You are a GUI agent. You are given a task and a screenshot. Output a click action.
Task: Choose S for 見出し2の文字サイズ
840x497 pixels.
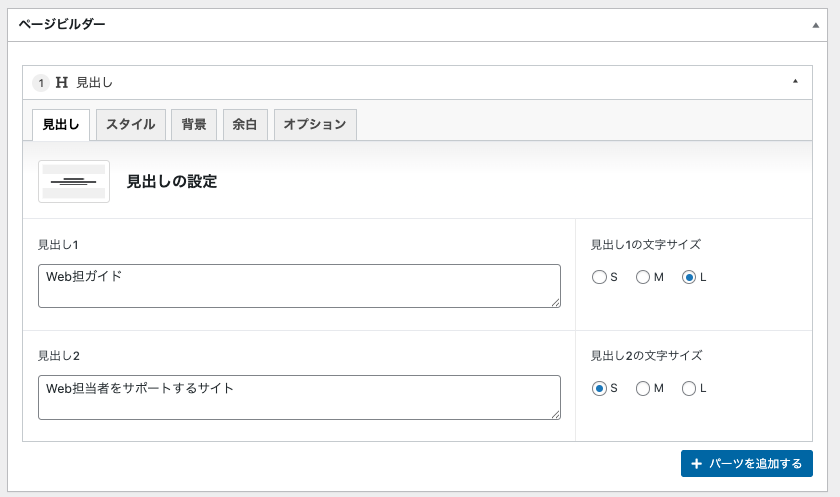tap(599, 388)
